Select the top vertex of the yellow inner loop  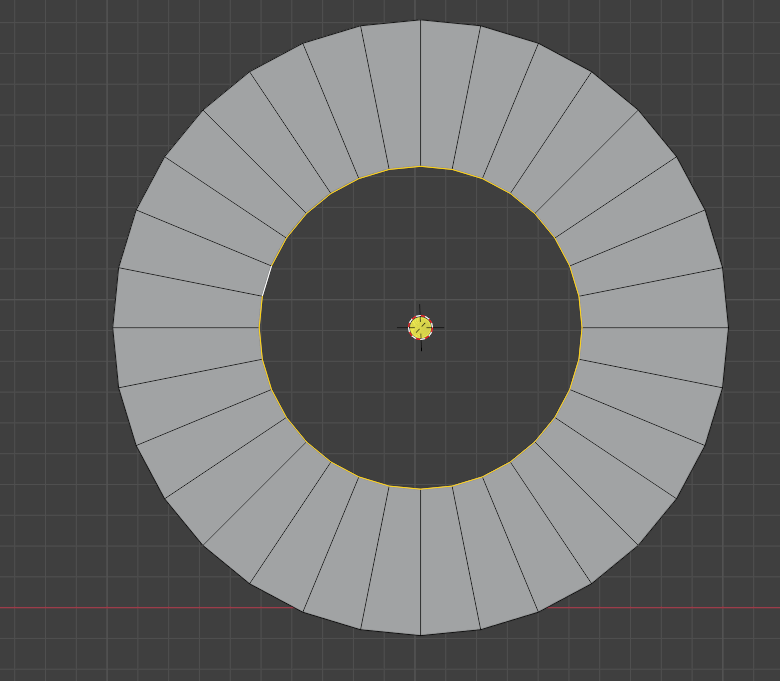(420, 166)
